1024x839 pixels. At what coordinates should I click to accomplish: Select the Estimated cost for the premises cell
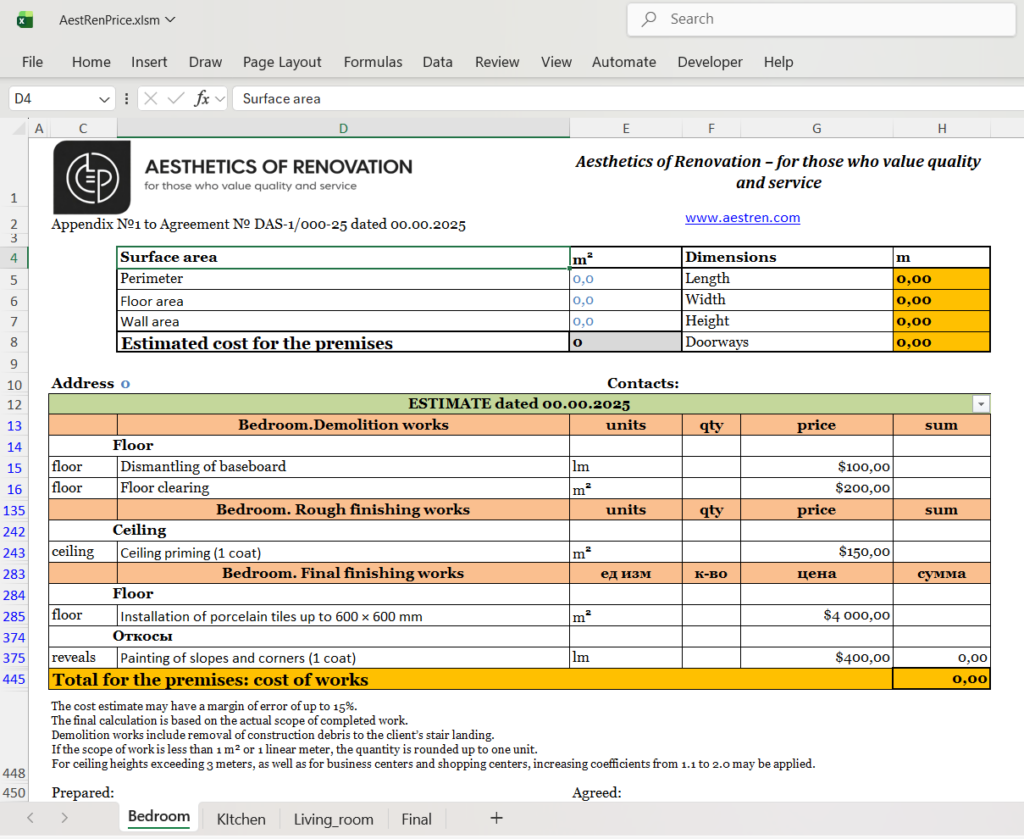(x=344, y=342)
